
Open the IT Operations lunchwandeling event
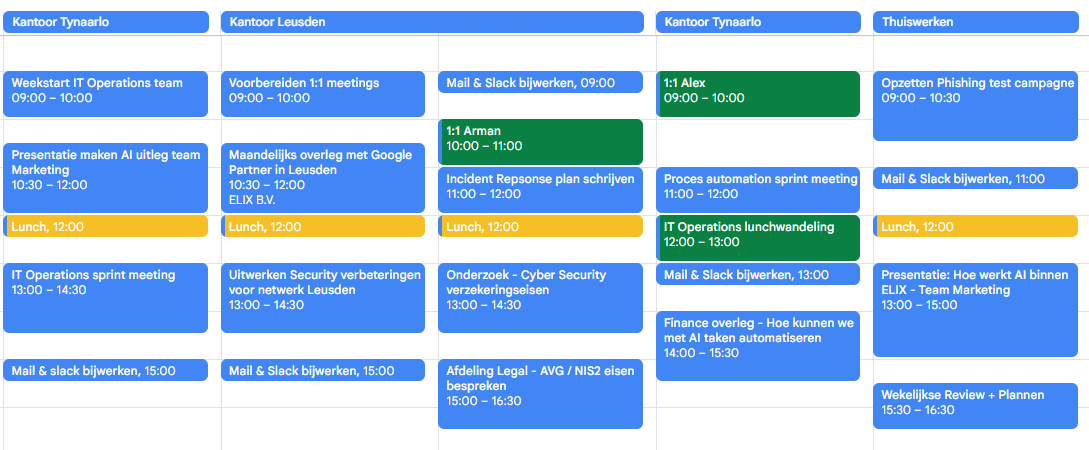(x=758, y=238)
